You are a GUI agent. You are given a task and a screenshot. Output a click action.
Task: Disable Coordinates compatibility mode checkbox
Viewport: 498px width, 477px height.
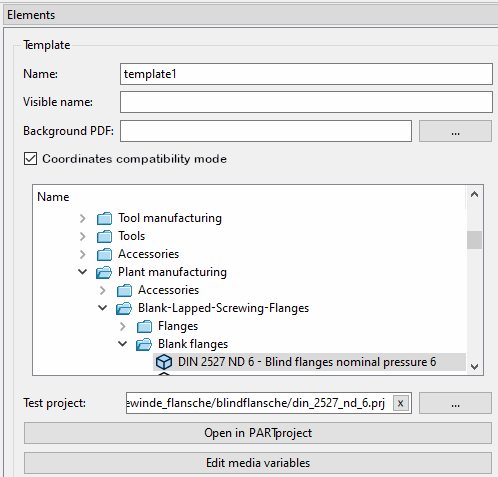point(30,159)
